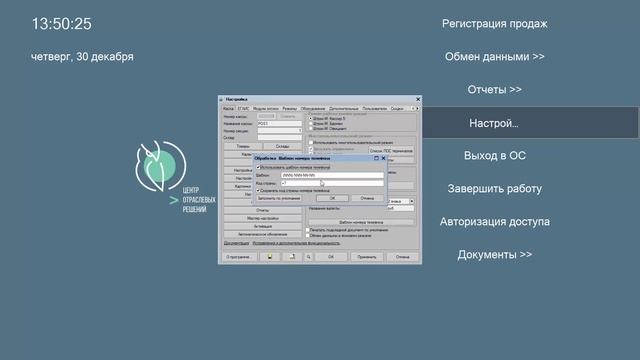Click the Список POS терминалов button
The image size is (640, 360).
tap(391, 151)
